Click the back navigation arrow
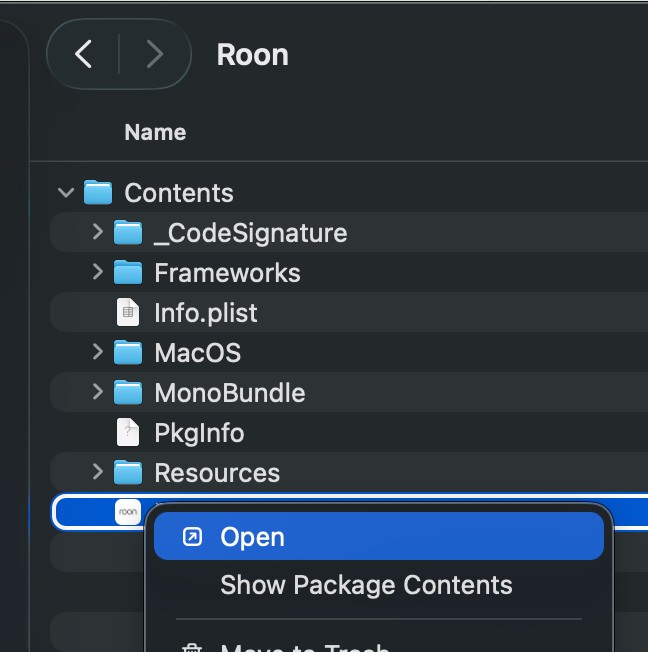 pyautogui.click(x=84, y=54)
